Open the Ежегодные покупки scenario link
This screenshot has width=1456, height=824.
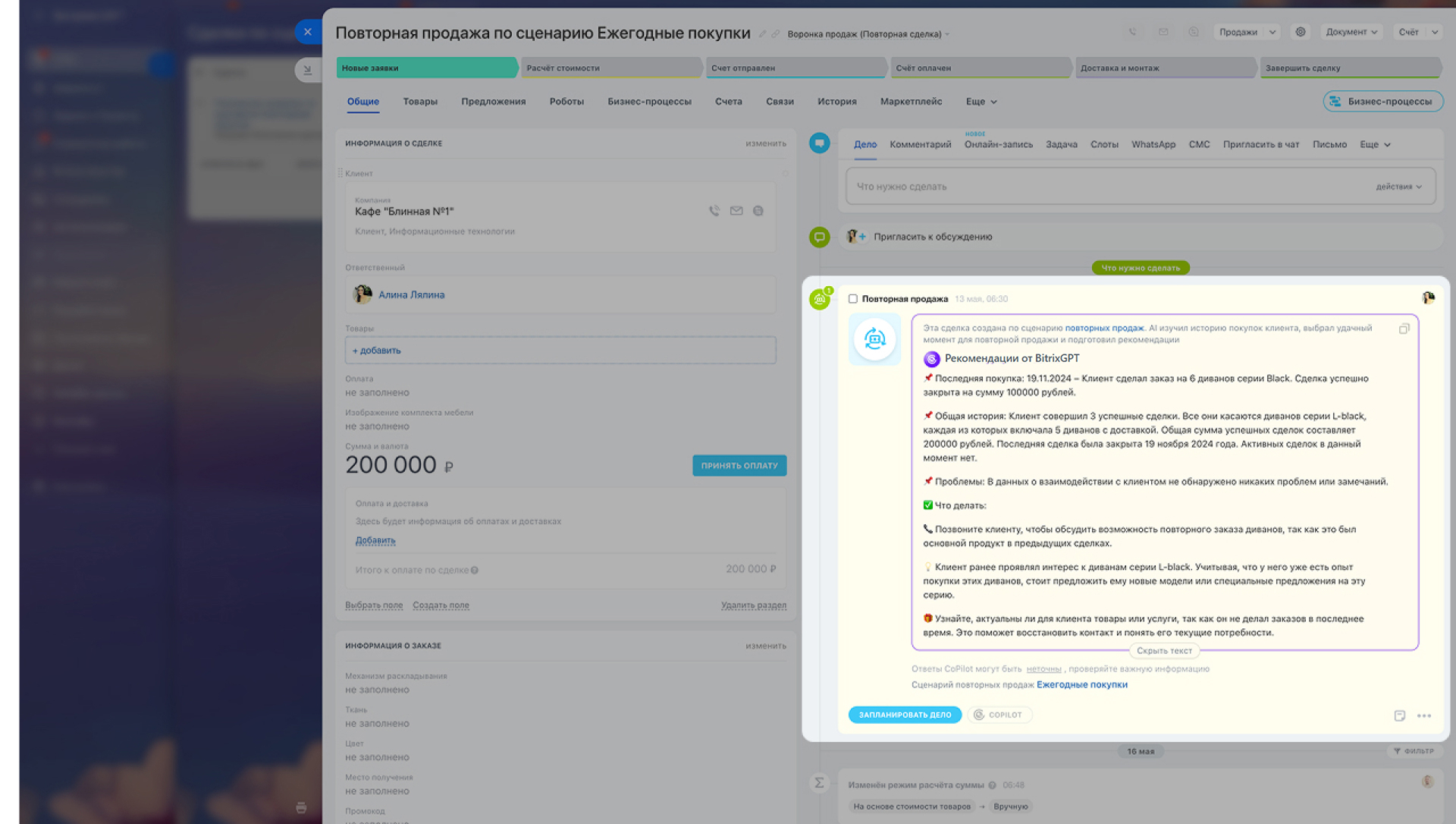pyautogui.click(x=1081, y=684)
